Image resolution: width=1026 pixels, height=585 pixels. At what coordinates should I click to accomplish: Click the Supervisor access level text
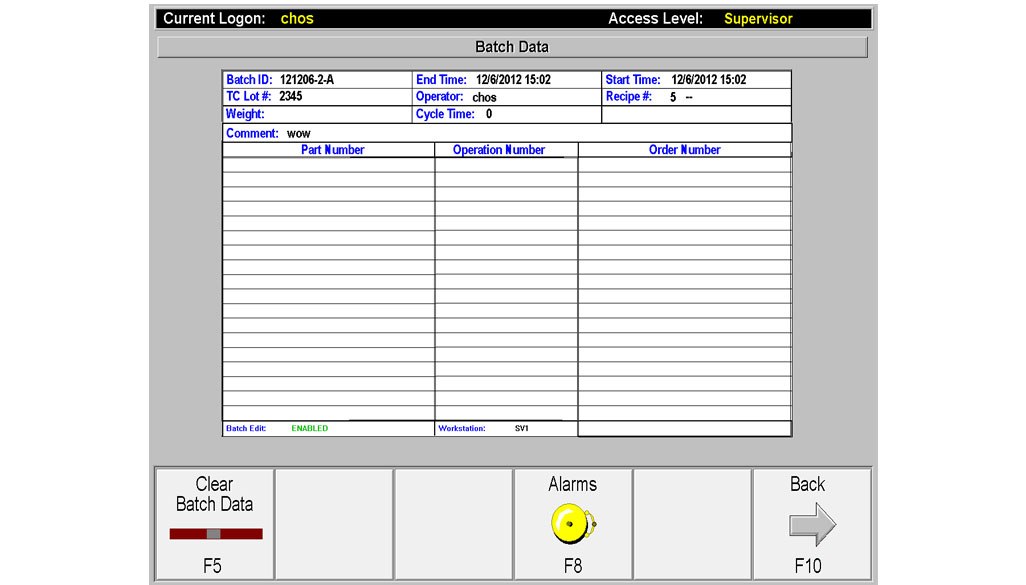coord(758,19)
